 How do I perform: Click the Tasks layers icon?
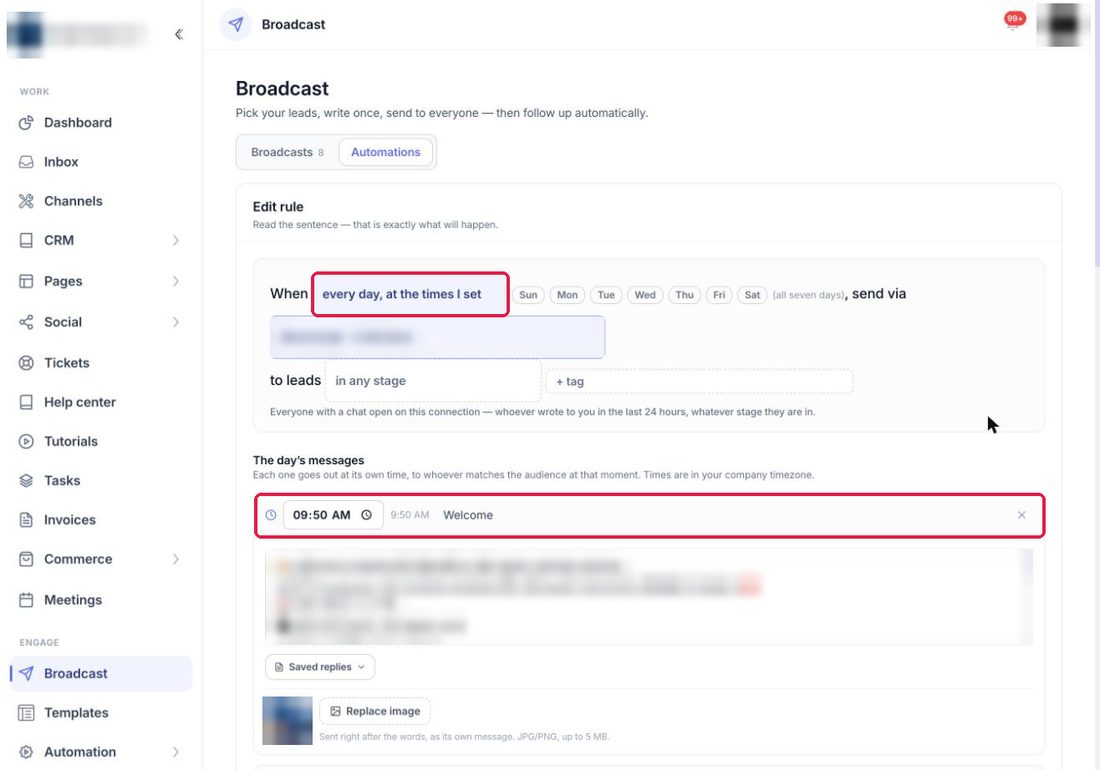(x=26, y=480)
